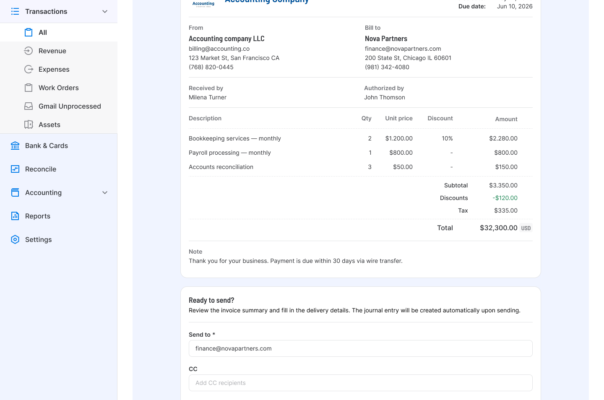Click the Settings gear icon
The width and height of the screenshot is (604, 400).
(x=15, y=240)
